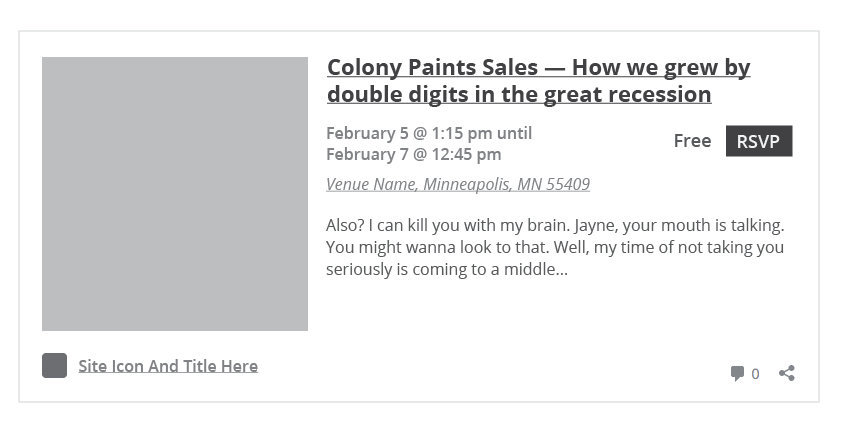Click the word "until" in the date line
This screenshot has height=423, width=850.
(x=514, y=133)
